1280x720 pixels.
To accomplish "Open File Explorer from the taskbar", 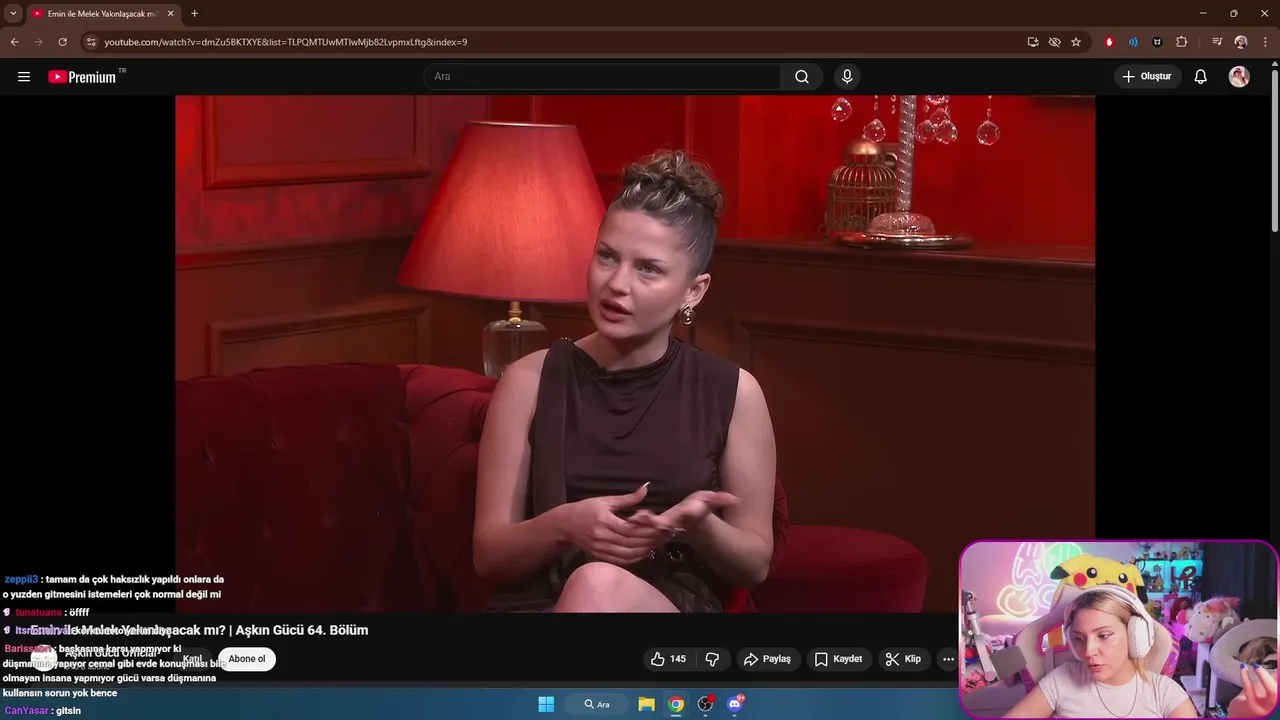I will pos(647,704).
